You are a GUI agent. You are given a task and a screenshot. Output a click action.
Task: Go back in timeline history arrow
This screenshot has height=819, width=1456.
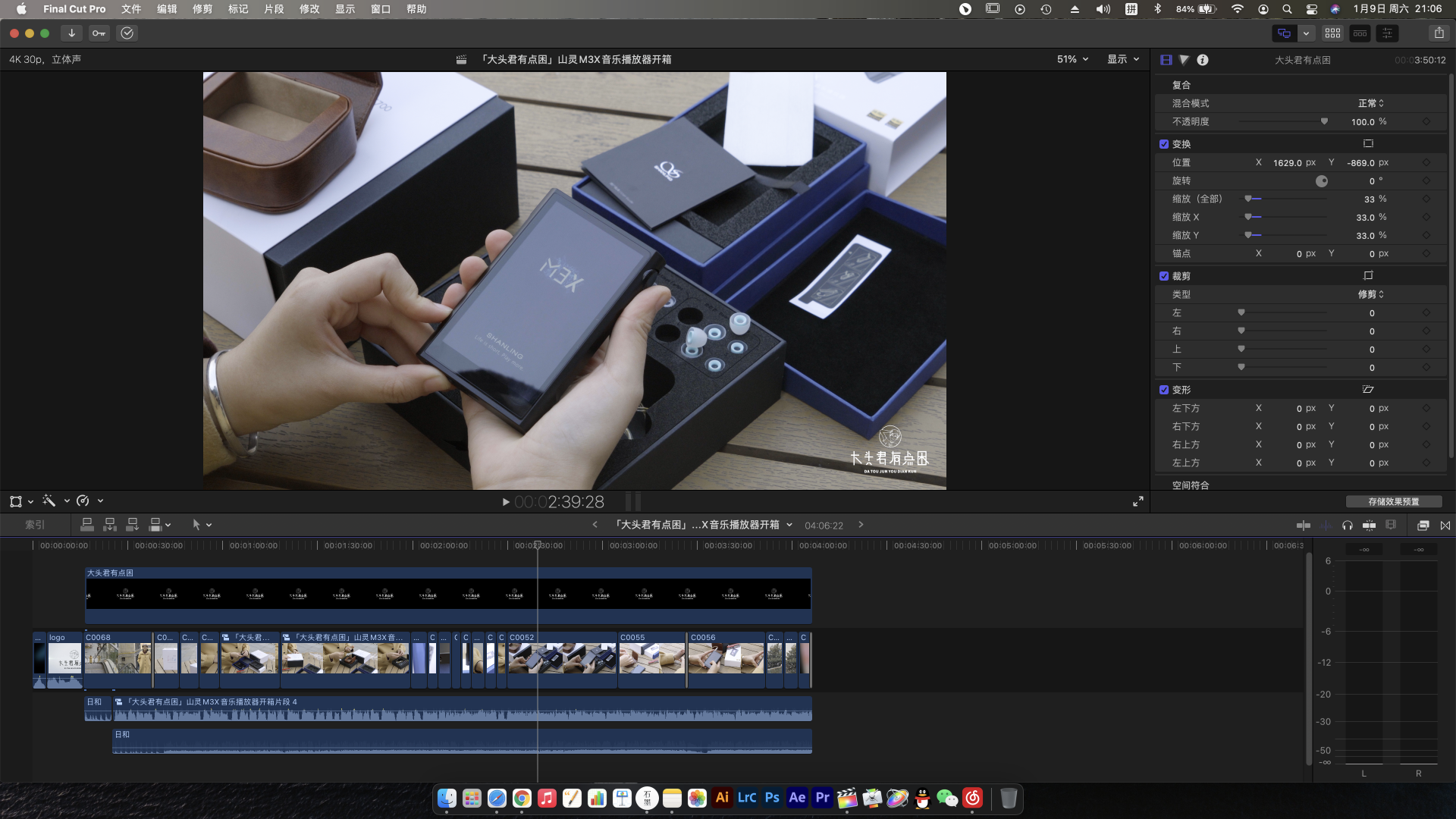pos(595,524)
